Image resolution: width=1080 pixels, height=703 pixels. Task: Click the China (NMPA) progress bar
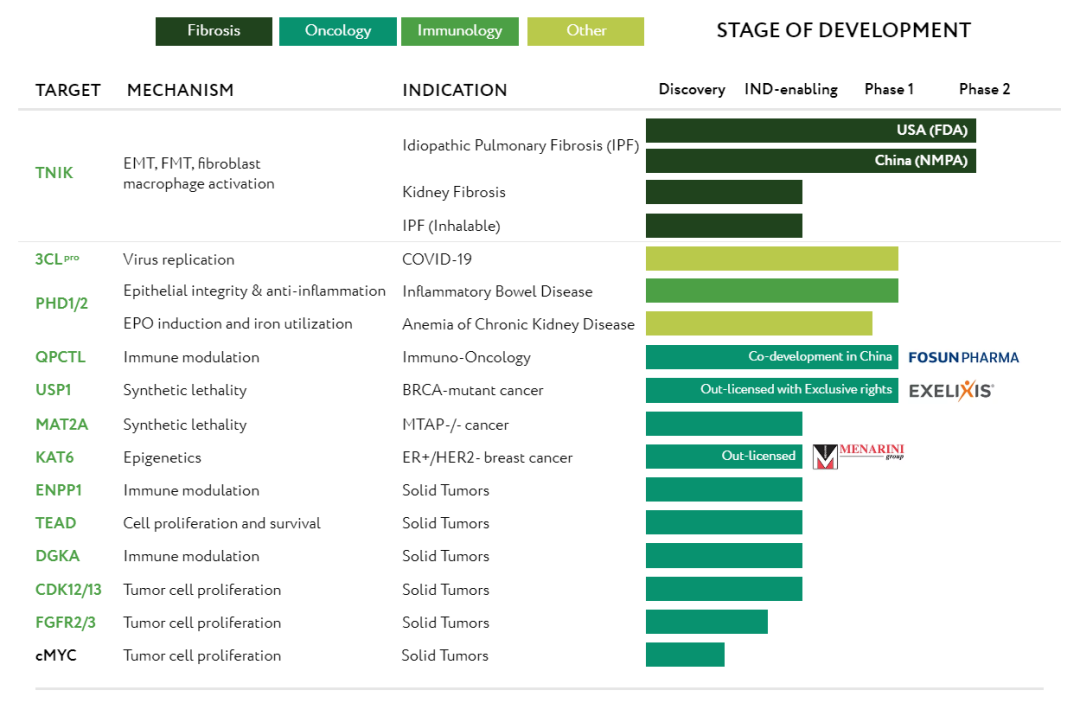pos(810,160)
